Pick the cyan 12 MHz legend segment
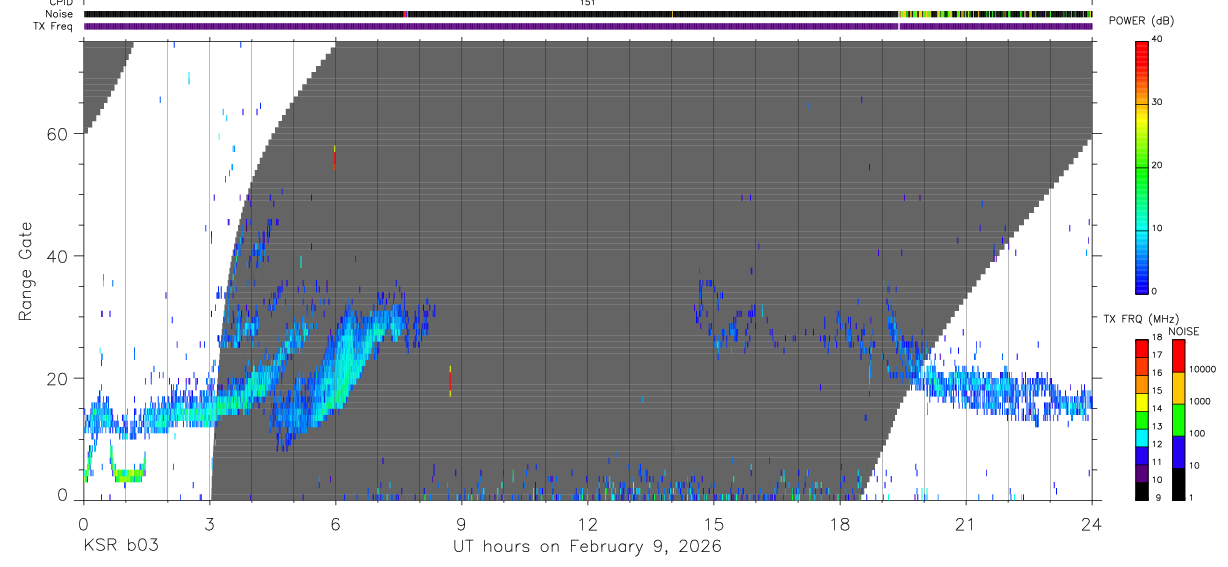This screenshot has width=1228, height=567. pyautogui.click(x=1141, y=436)
